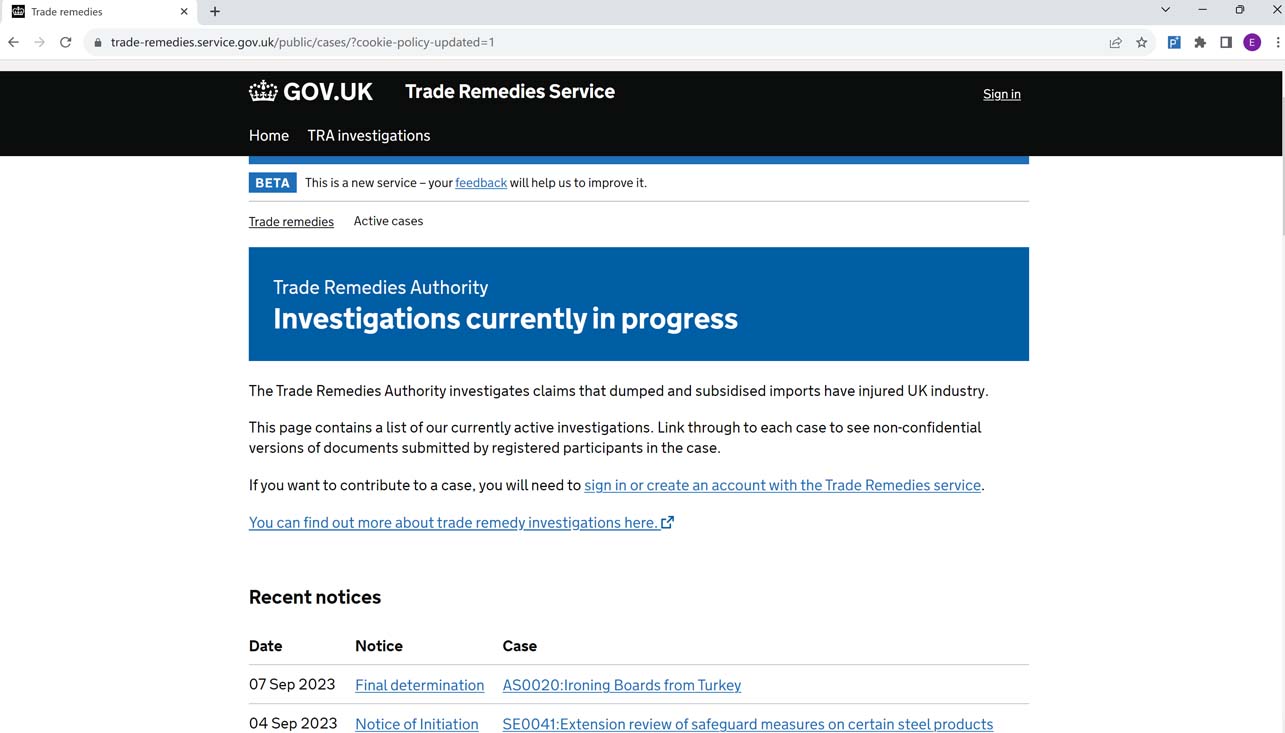Open the Extensions puzzle icon
Screen dimensions: 1285x733
click(1200, 42)
